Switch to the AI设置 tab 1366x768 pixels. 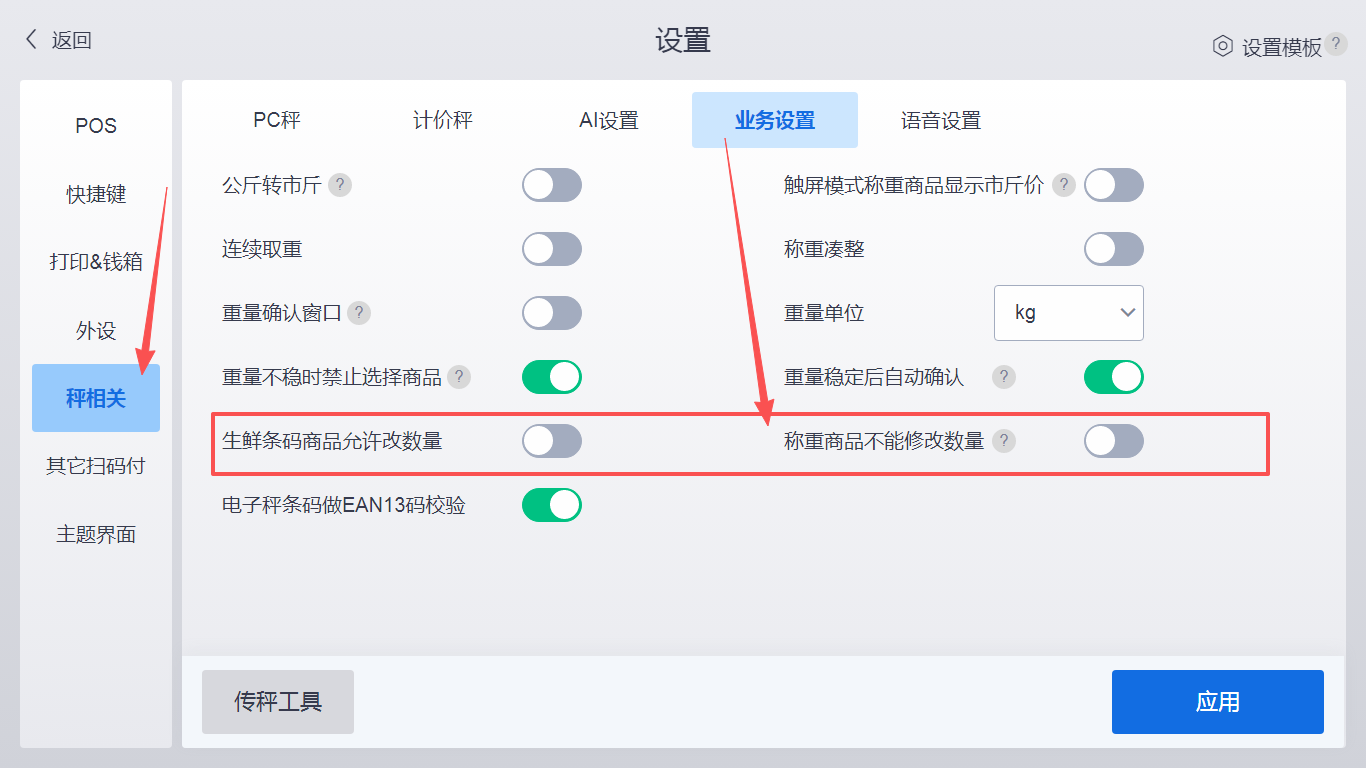608,121
